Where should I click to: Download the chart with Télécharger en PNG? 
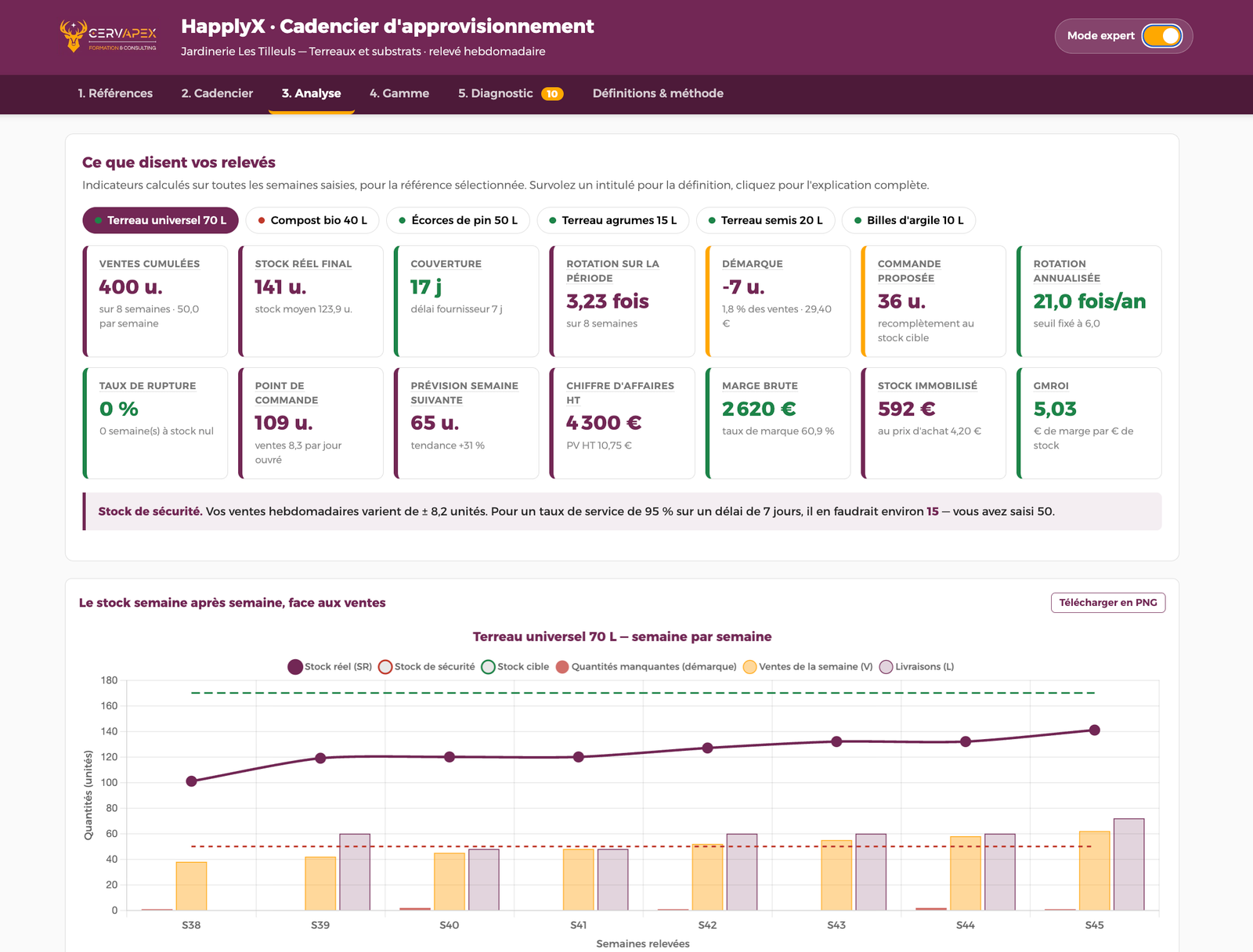(x=1107, y=603)
